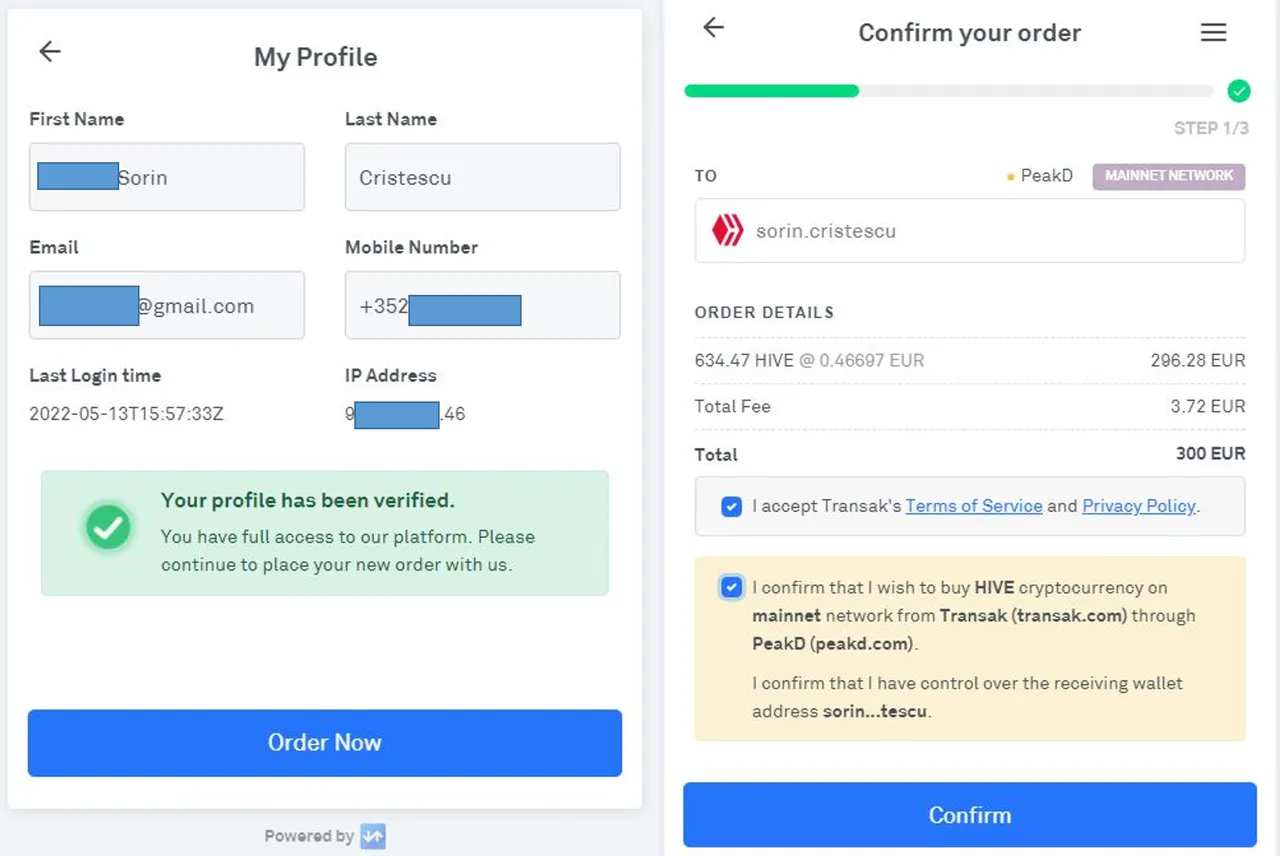Uncheck the Terms of Service acceptance checkbox

[731, 507]
